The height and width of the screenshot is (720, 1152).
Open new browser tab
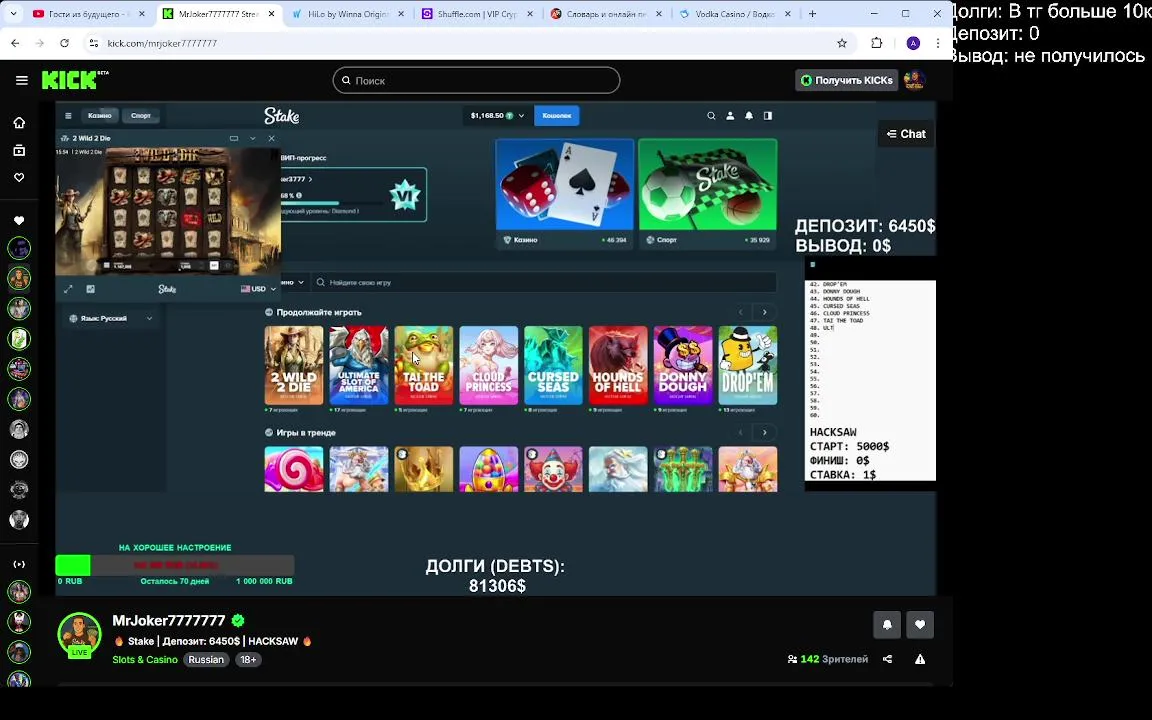pyautogui.click(x=813, y=14)
